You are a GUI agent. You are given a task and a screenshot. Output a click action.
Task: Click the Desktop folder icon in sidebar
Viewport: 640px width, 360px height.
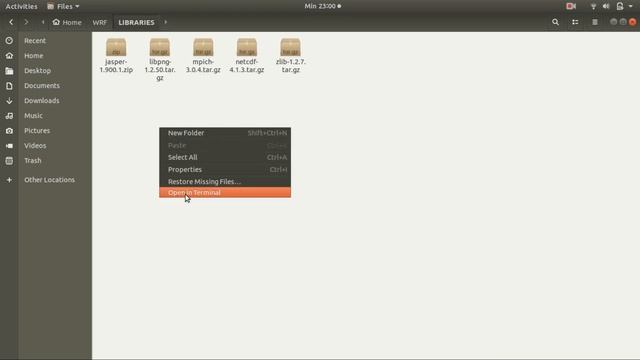(9, 71)
